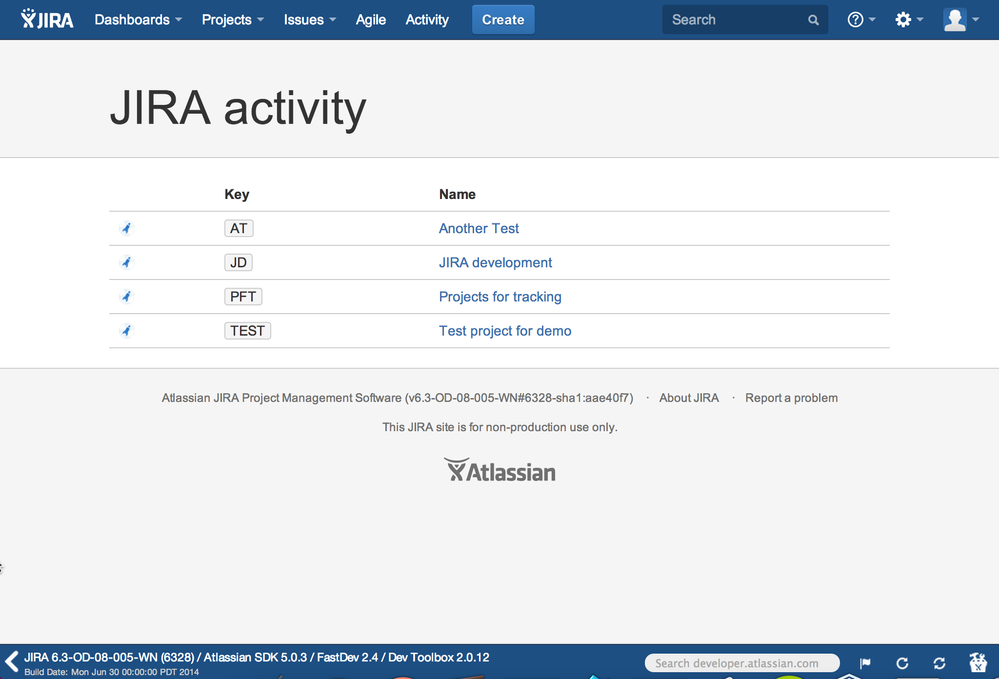Click the project icon for JIRA development
The height and width of the screenshot is (679, 999).
[126, 262]
